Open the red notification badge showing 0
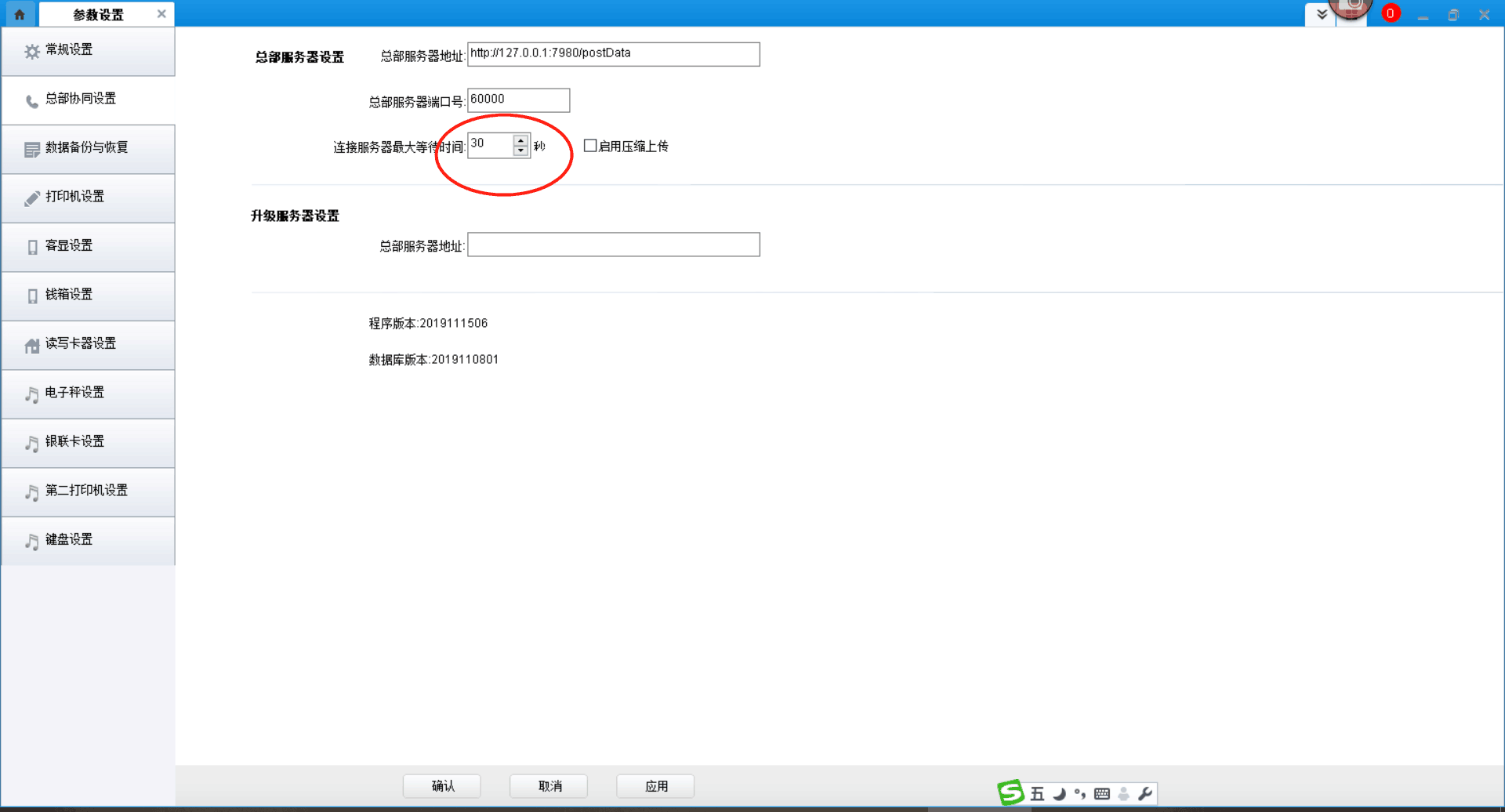Screen dimensions: 1505x812 point(1391,13)
